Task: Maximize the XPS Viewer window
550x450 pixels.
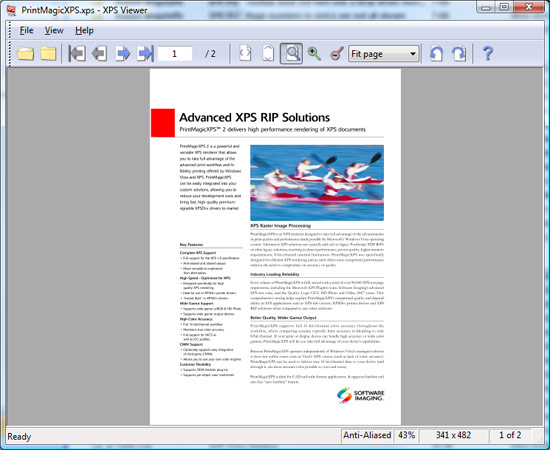Action: pos(504,7)
